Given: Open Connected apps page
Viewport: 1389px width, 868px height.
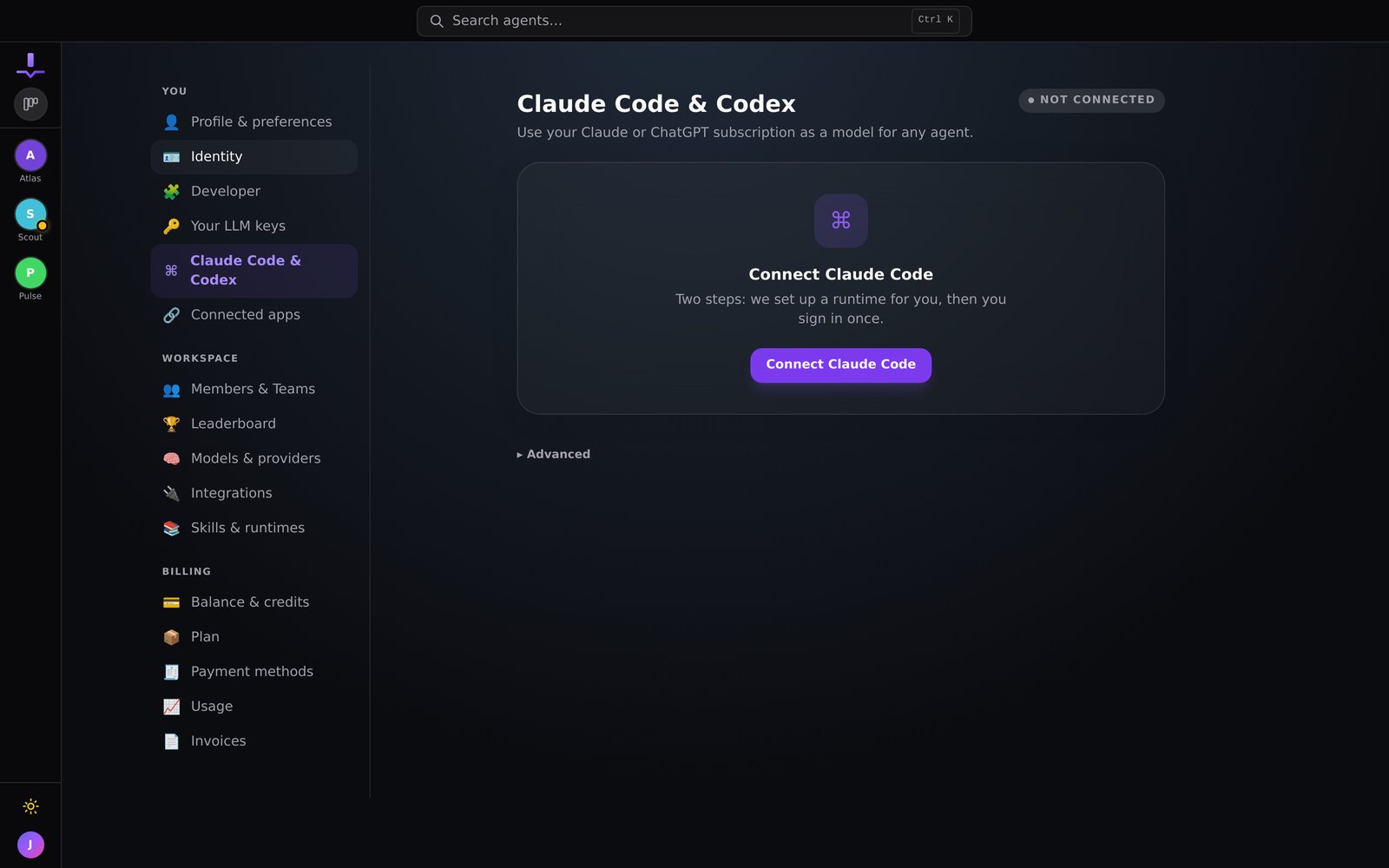Looking at the screenshot, I should [253, 315].
